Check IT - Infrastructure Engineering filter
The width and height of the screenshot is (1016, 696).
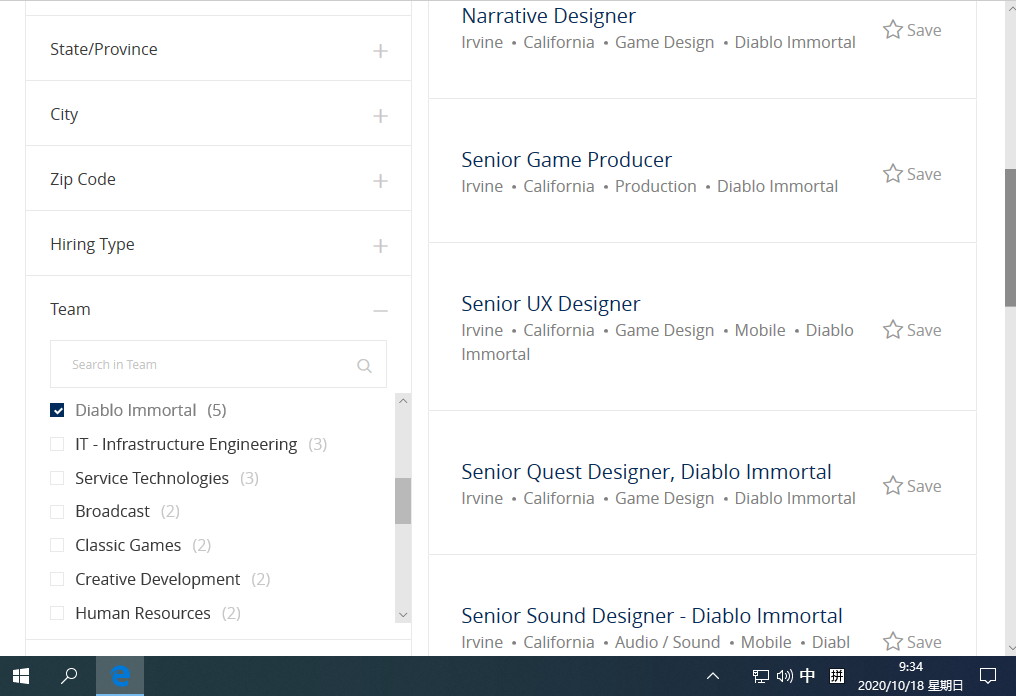pyautogui.click(x=57, y=444)
